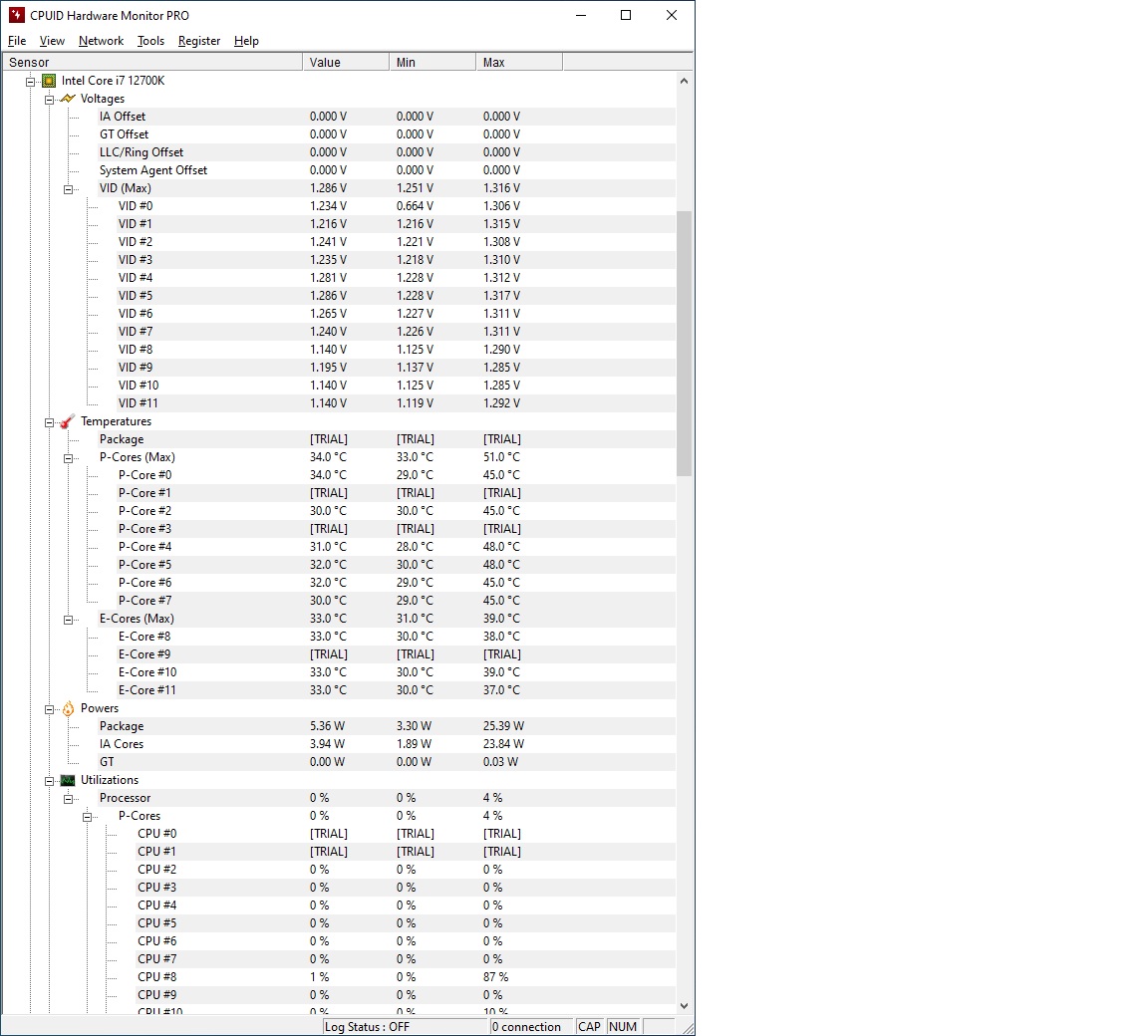Open the Network menu
This screenshot has width=1148, height=1036.
coord(101,41)
